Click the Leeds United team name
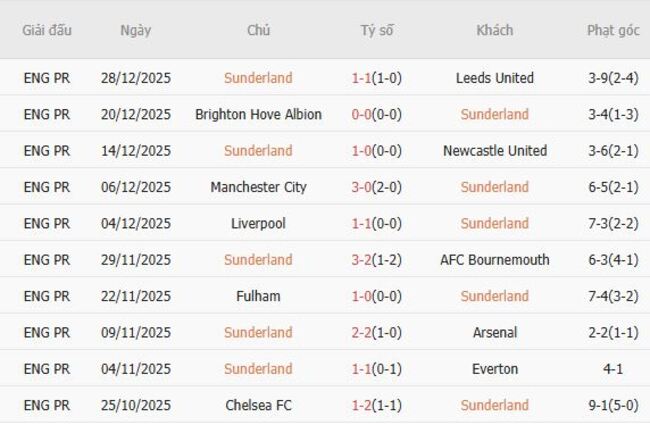This screenshot has width=650, height=425. click(494, 78)
